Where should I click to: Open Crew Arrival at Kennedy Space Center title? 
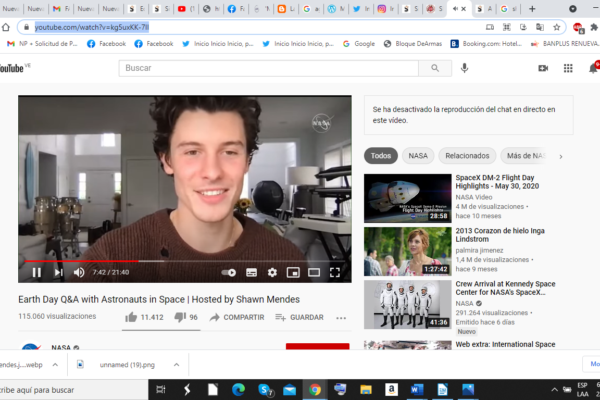(505, 288)
